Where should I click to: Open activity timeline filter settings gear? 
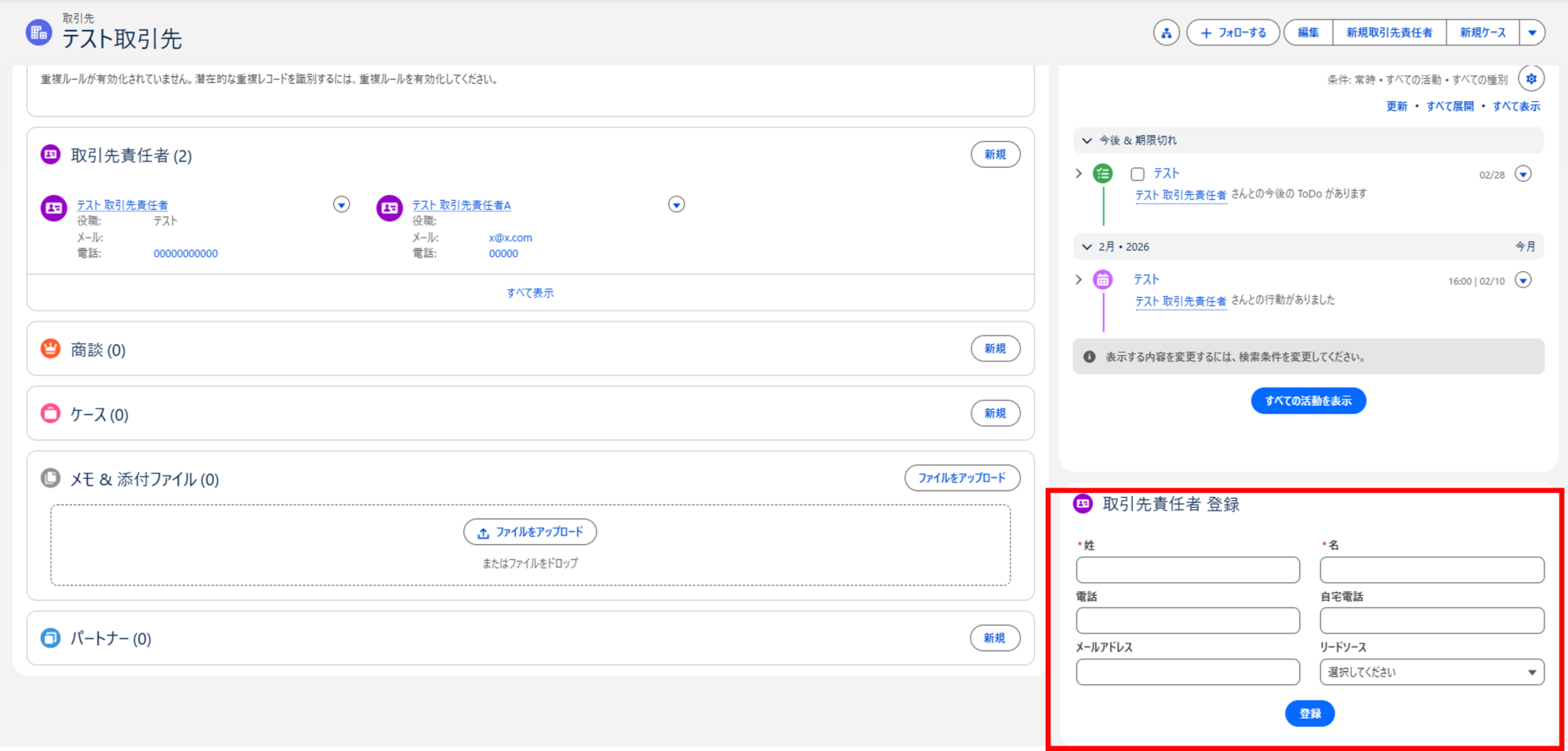tap(1530, 79)
